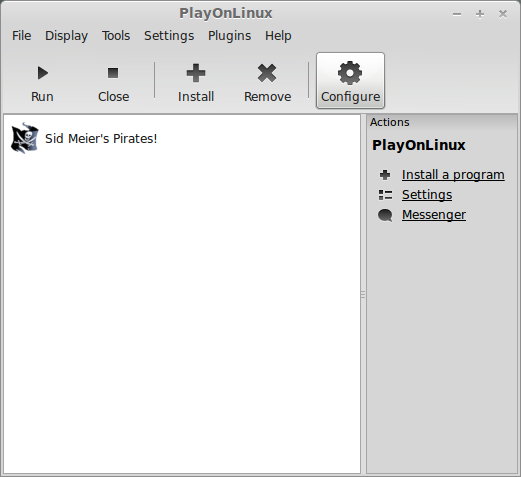Viewport: 521px width, 477px height.
Task: Minimize the PlayOnLinux window
Action: click(x=457, y=14)
